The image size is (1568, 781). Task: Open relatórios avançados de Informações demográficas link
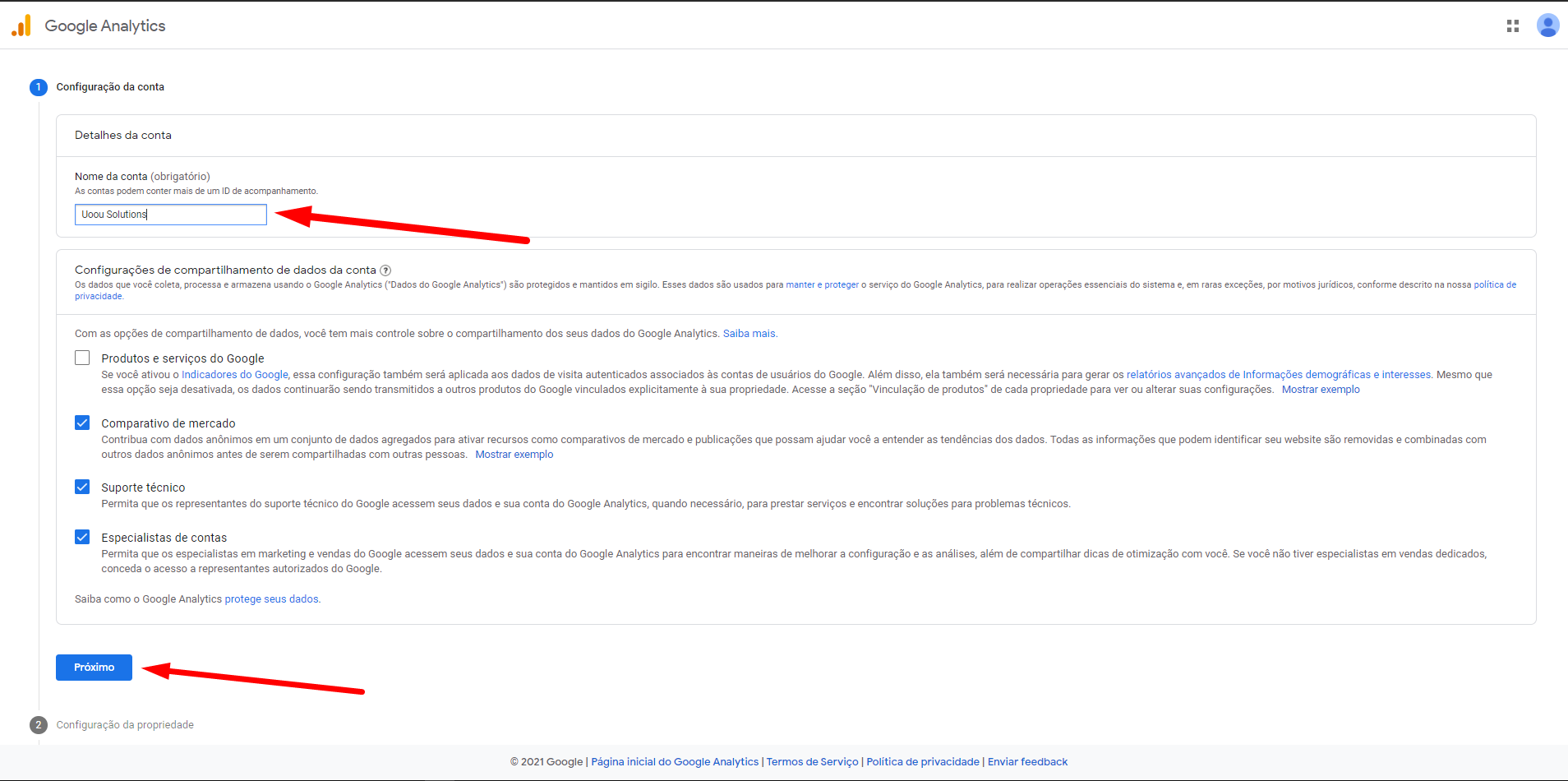(1279, 375)
